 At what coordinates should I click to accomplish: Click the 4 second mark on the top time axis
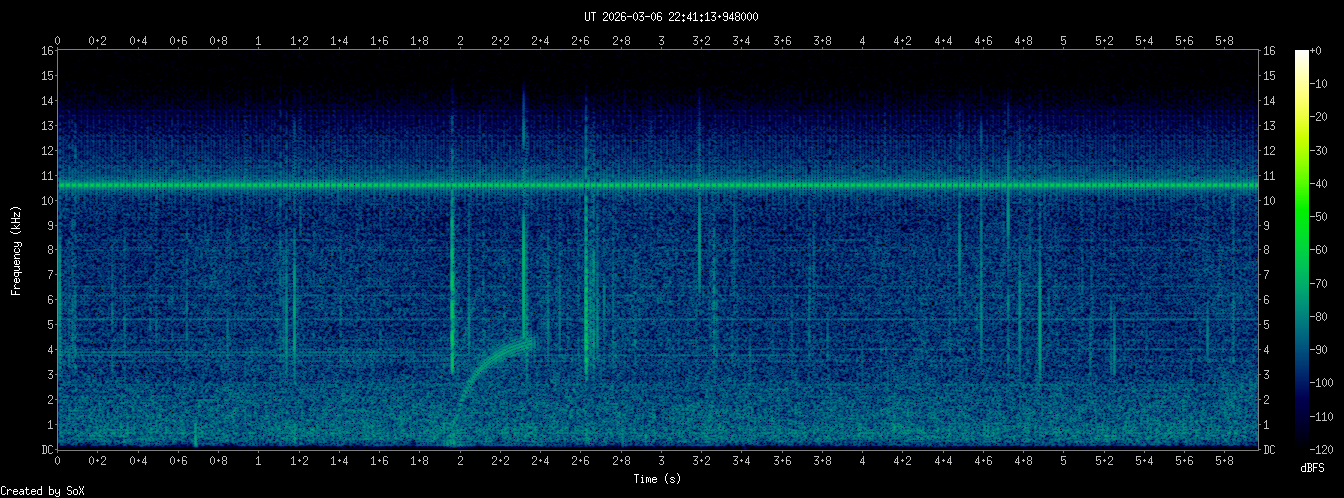[x=862, y=41]
